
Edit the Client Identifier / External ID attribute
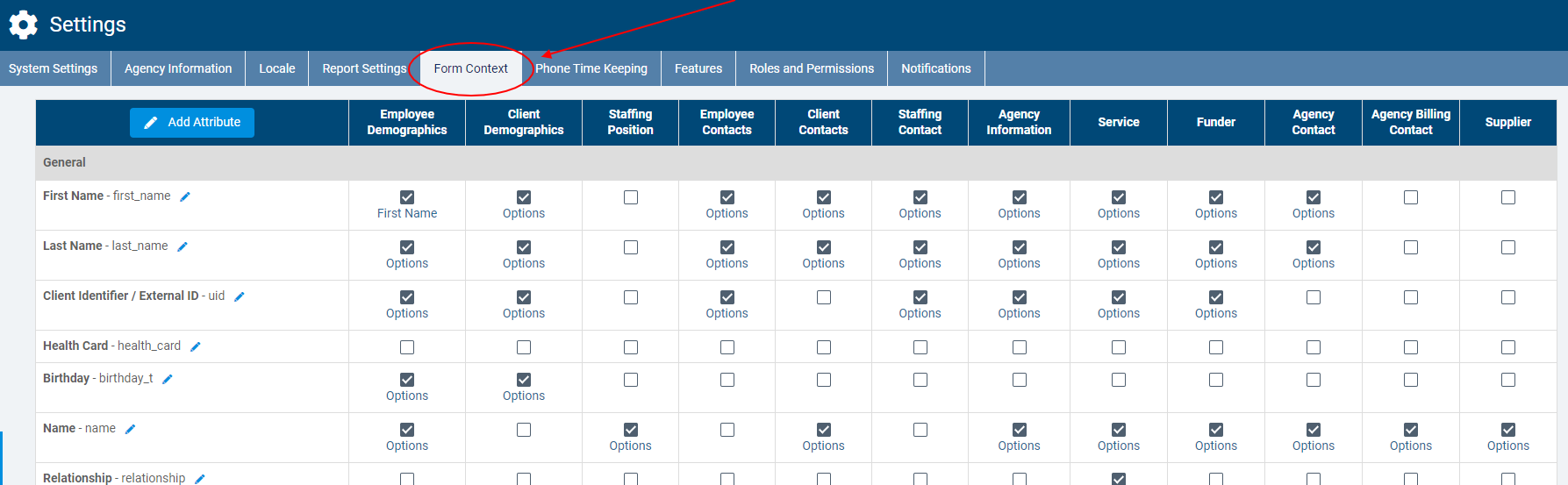[240, 296]
